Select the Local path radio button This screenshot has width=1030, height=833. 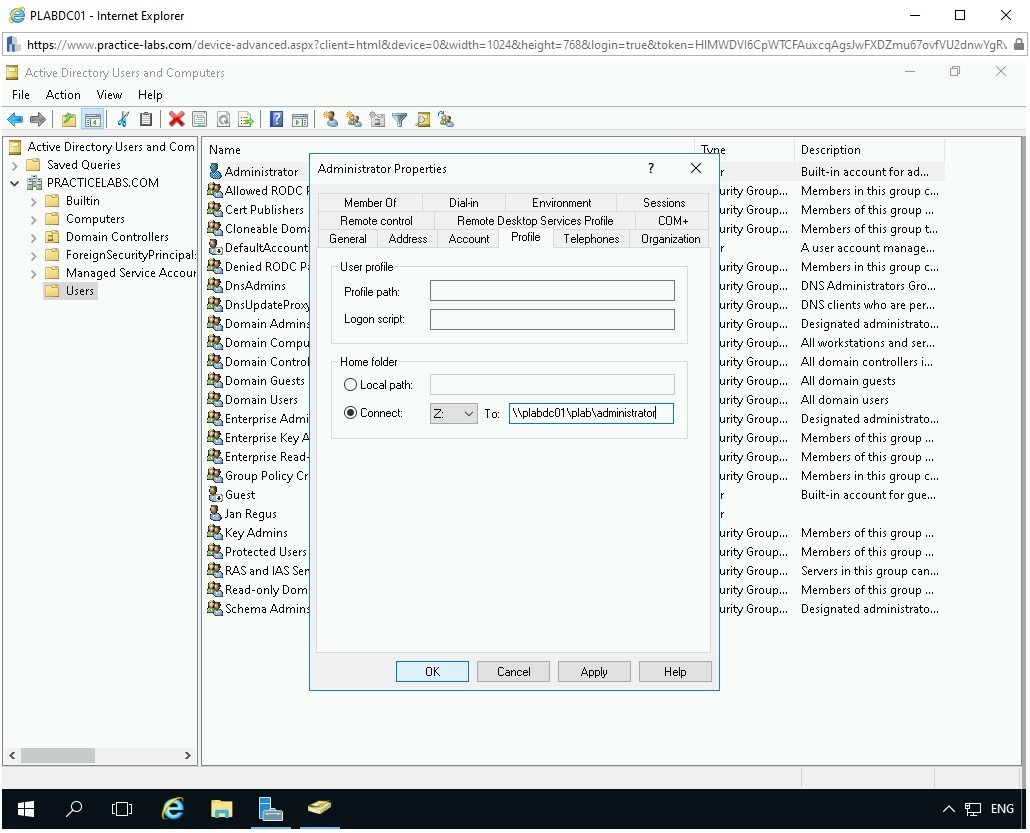350,385
